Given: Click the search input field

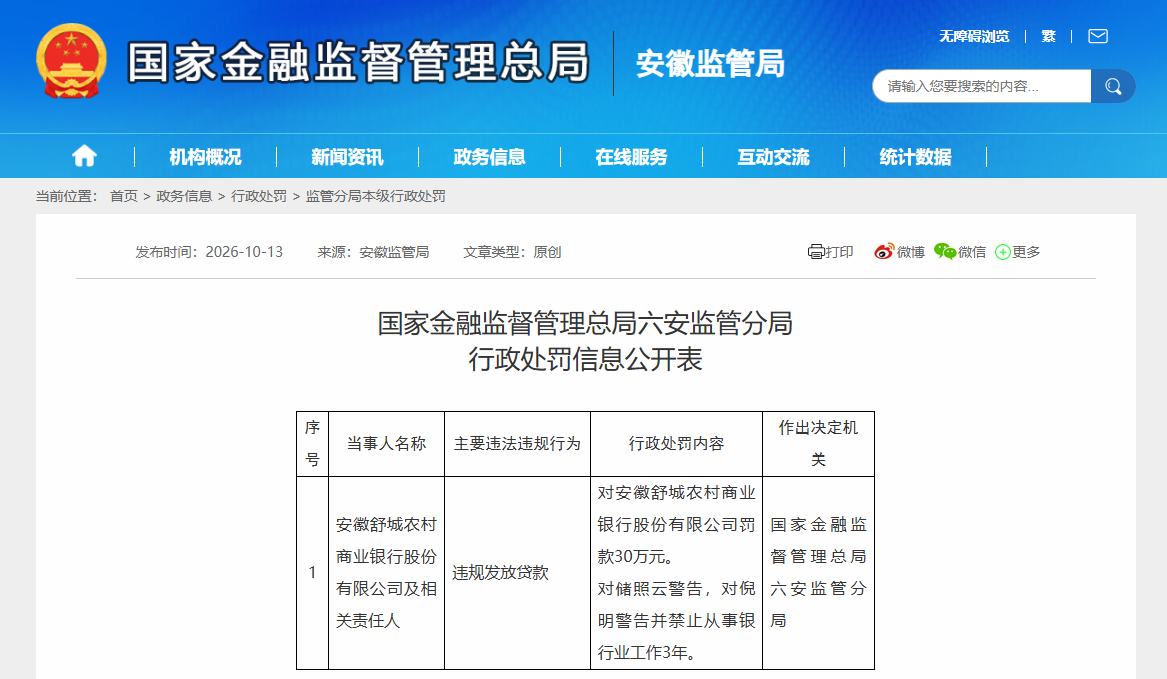Looking at the screenshot, I should coord(982,86).
